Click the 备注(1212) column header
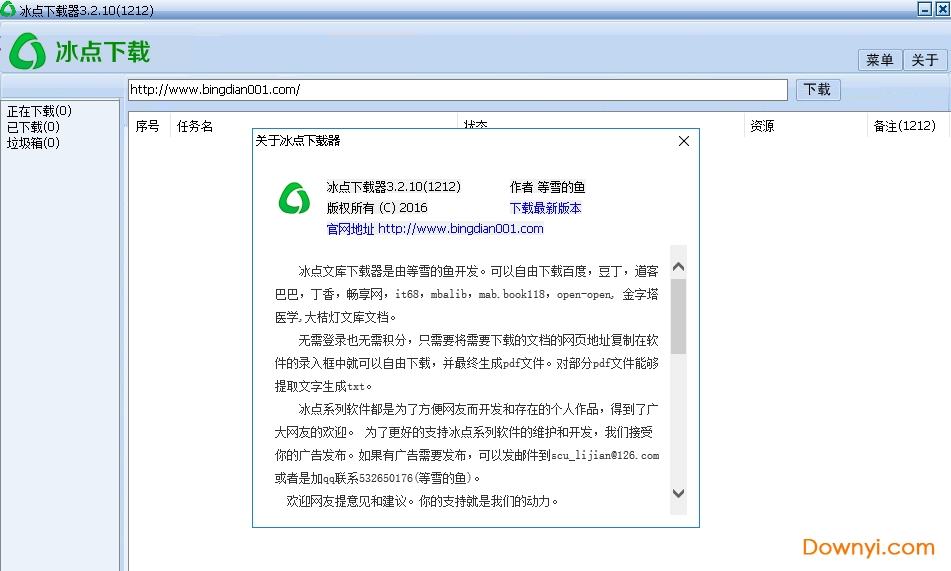Screen dimensions: 951x571 pyautogui.click(x=904, y=126)
